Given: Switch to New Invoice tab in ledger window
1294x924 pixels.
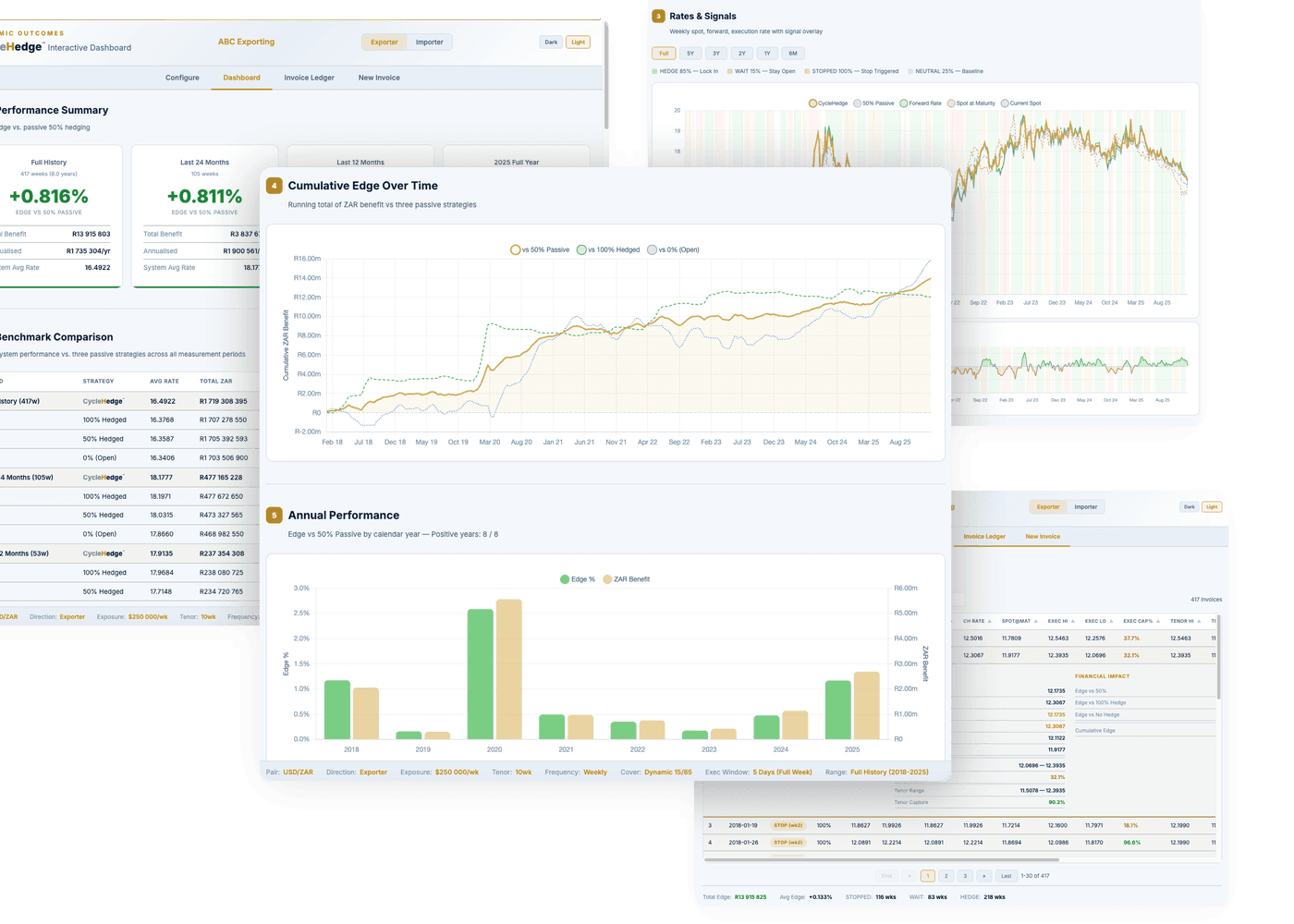Looking at the screenshot, I should coord(1043,537).
